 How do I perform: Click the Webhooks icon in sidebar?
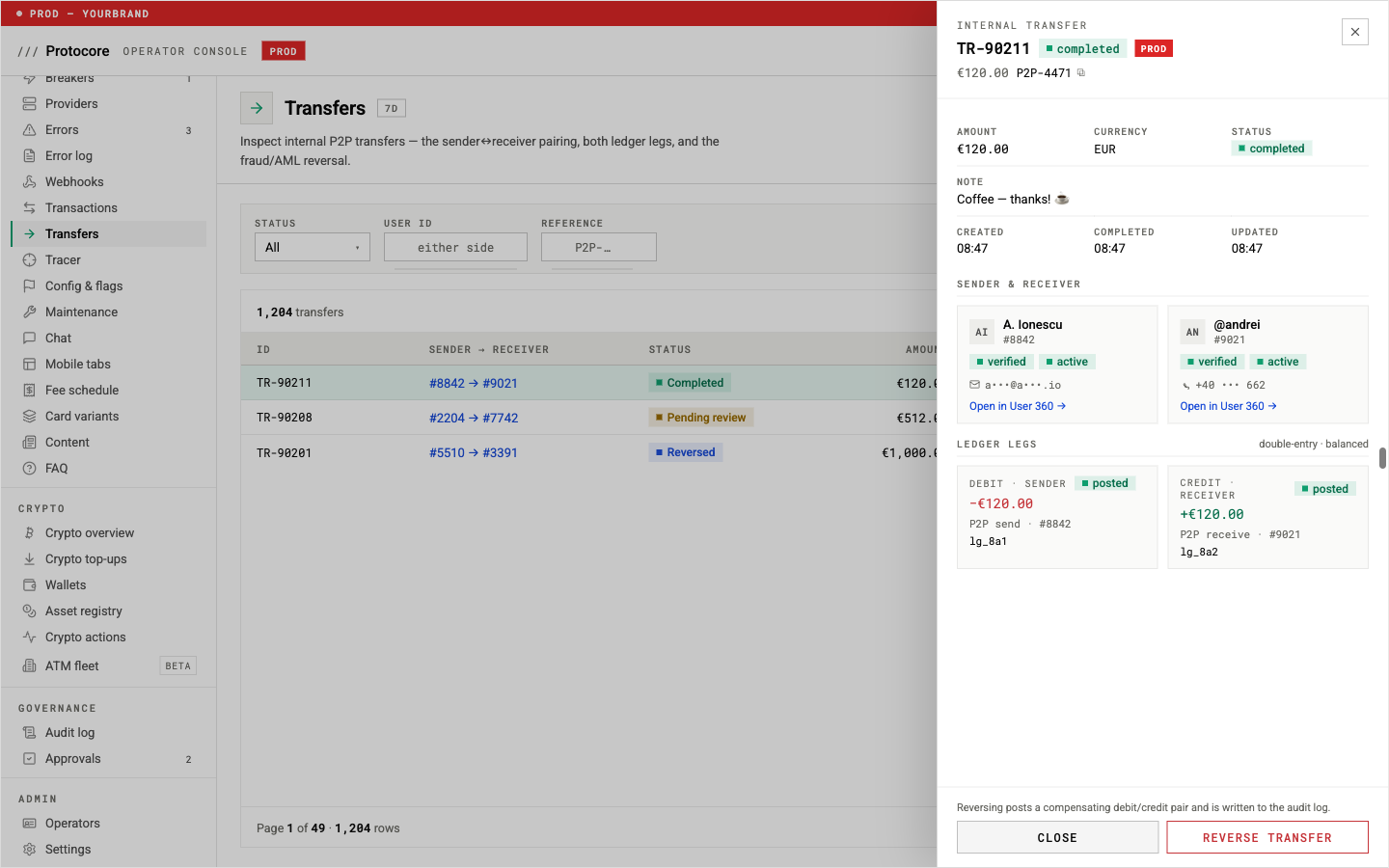[x=29, y=182]
